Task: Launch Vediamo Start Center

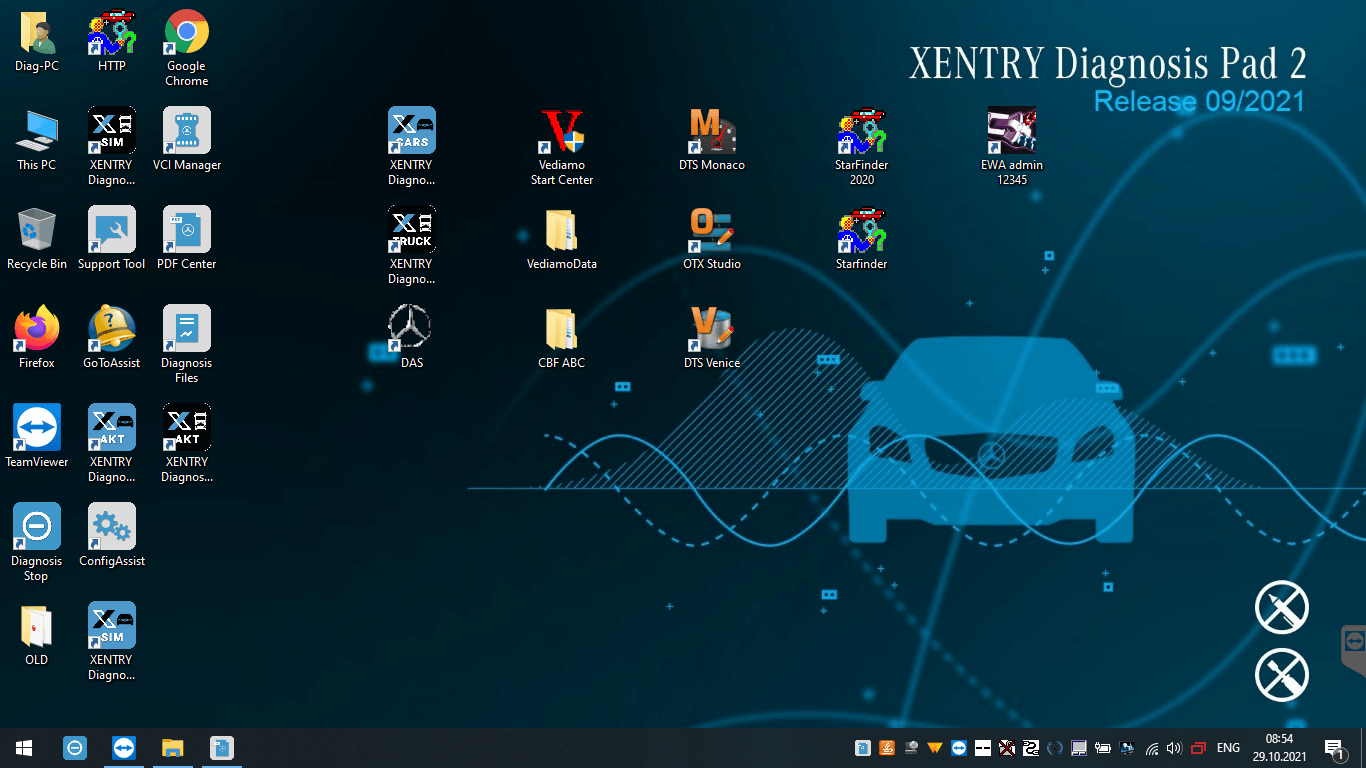Action: pyautogui.click(x=562, y=147)
